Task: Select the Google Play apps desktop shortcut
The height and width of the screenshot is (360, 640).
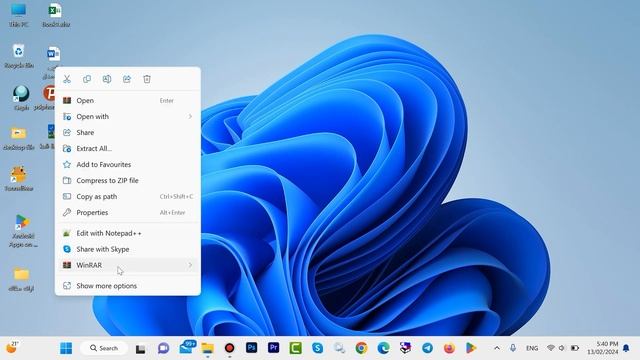Action: (23, 231)
